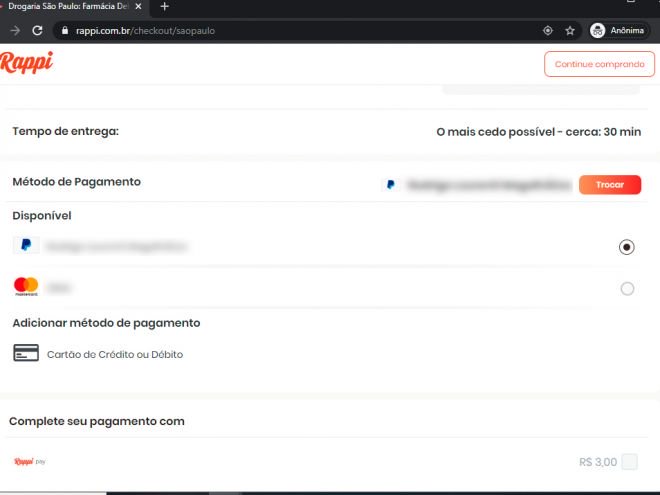
Task: Go forward with the browser arrow
Action: click(15, 31)
